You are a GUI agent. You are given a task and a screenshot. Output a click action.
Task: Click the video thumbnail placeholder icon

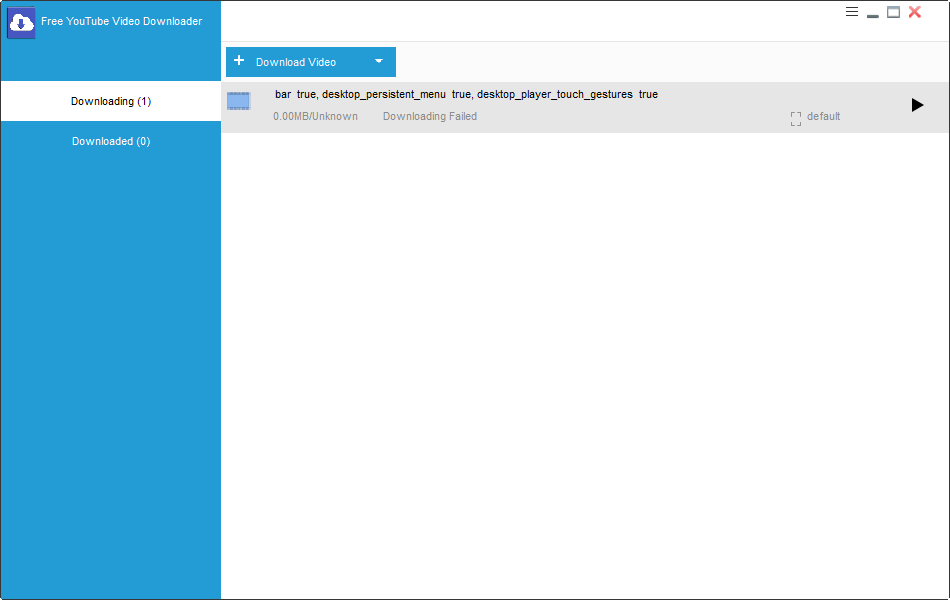238,101
